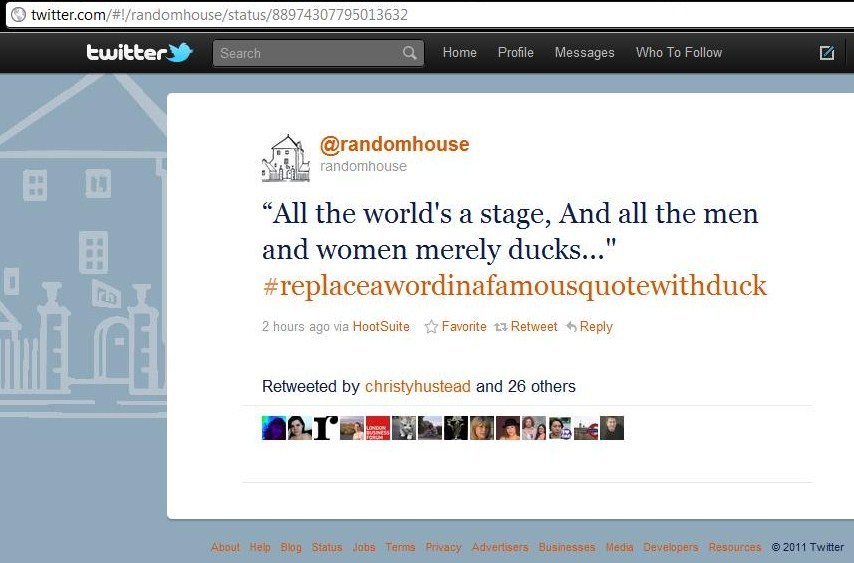Click the Search input field

[318, 53]
